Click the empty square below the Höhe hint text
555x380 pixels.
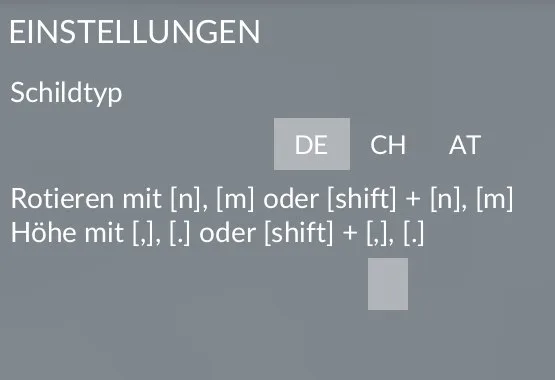pyautogui.click(x=388, y=284)
